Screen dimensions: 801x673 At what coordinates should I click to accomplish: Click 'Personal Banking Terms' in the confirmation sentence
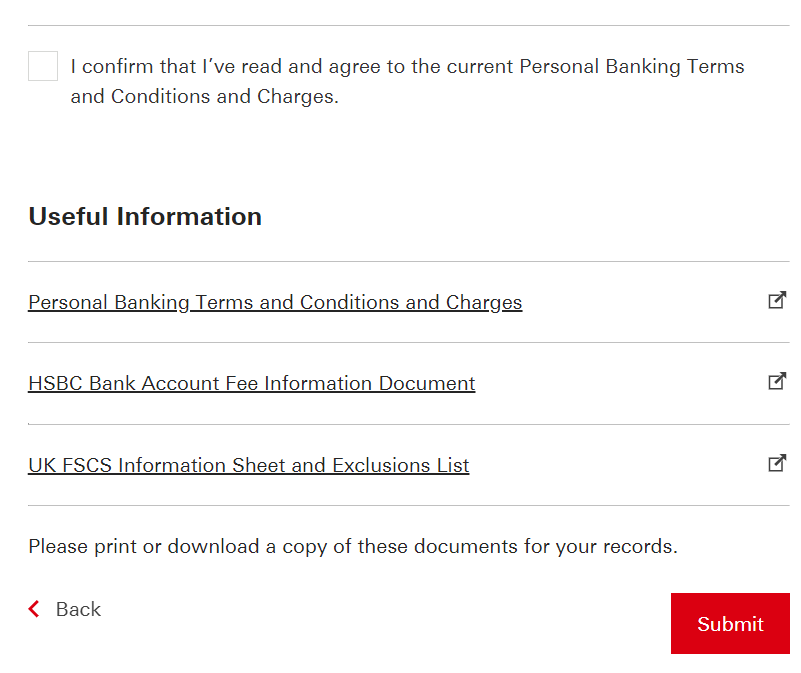(631, 66)
